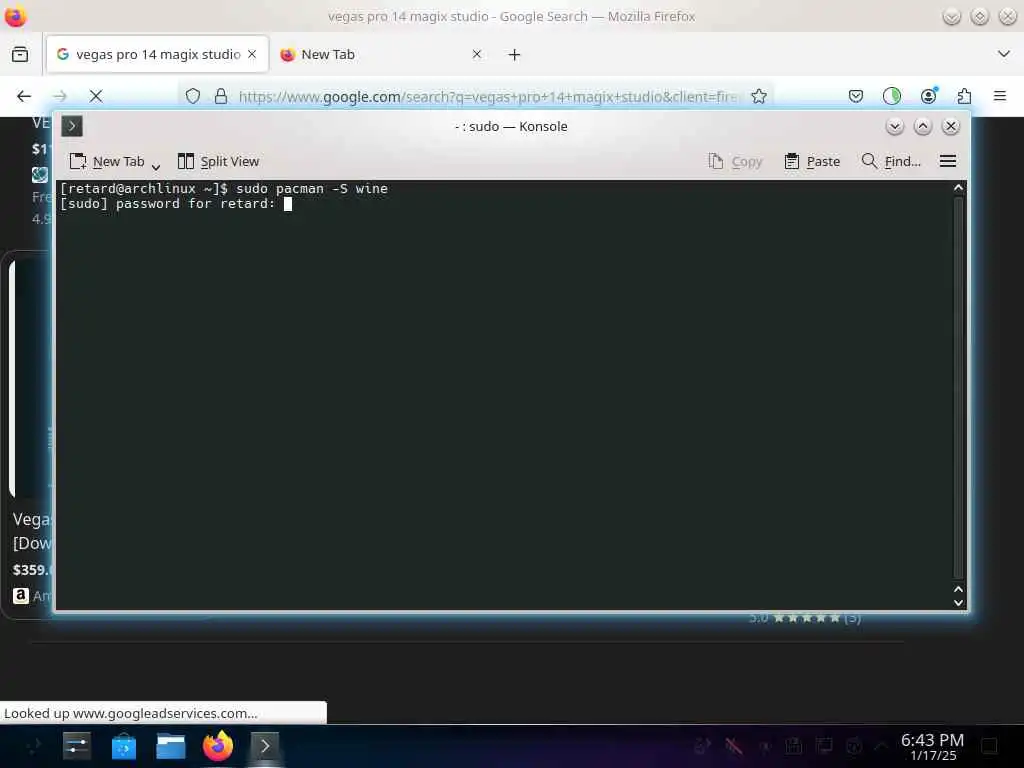Click the show desktop button in the taskbar
This screenshot has height=768, width=1024.
coord(989,746)
